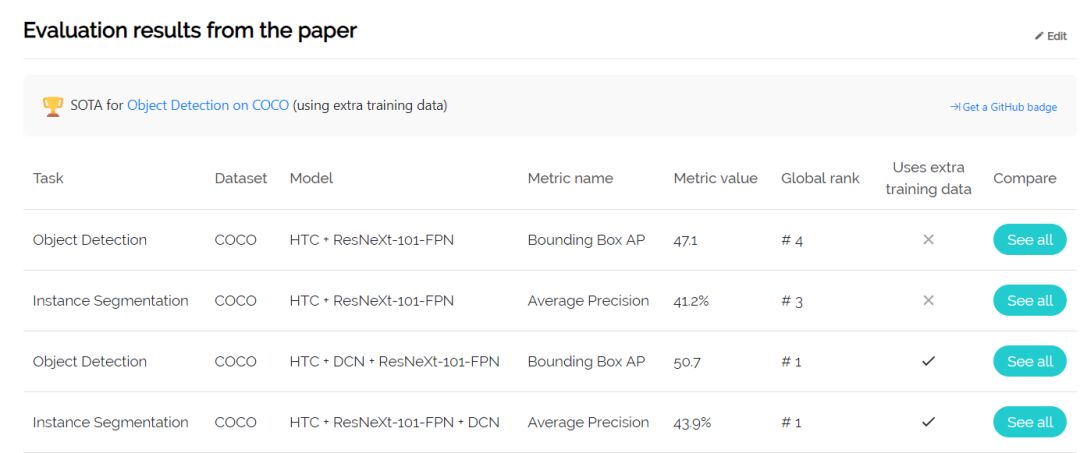The width and height of the screenshot is (1080, 453).
Task: Click the Edit pencil icon
Action: pyautogui.click(x=1040, y=36)
